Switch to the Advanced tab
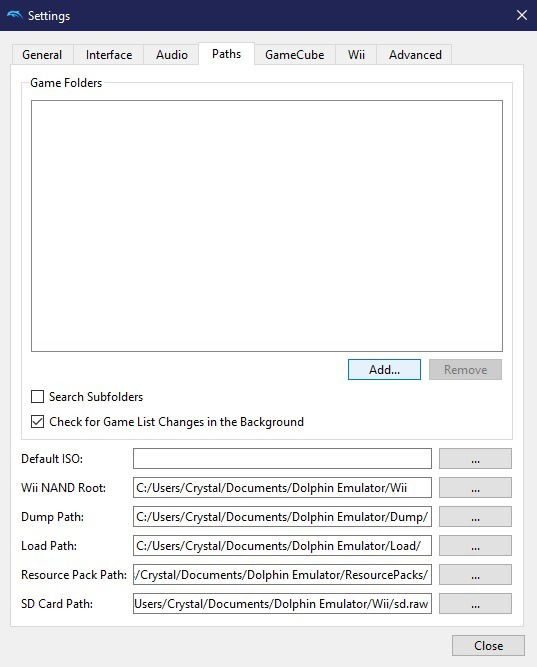Image resolution: width=537 pixels, height=667 pixels. point(415,55)
